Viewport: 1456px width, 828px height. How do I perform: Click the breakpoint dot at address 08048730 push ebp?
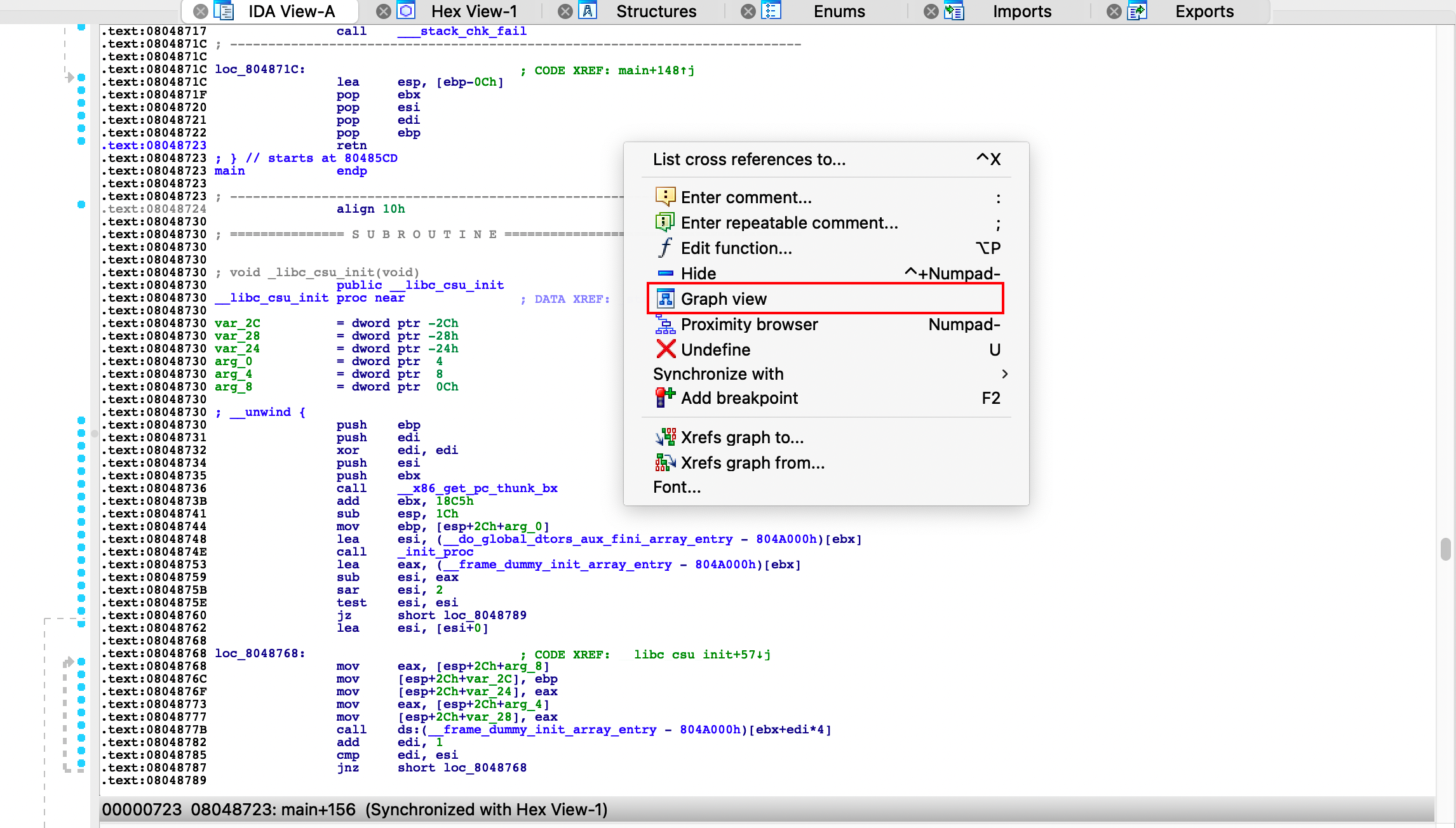click(x=81, y=420)
